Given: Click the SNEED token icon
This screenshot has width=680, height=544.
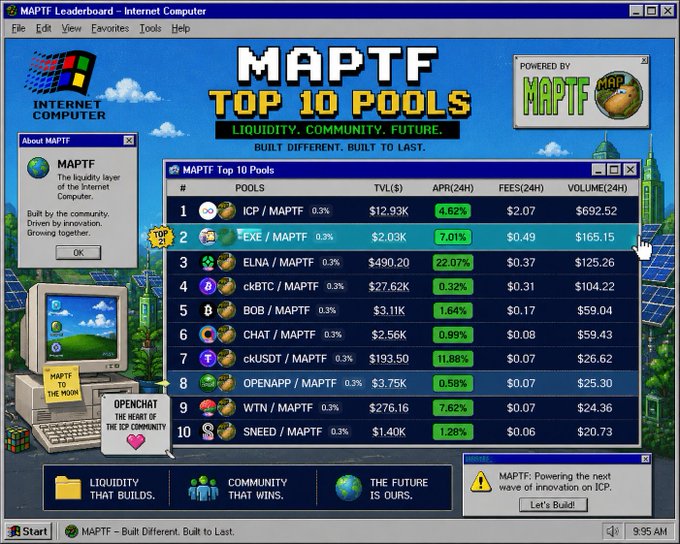Looking at the screenshot, I should tap(207, 432).
